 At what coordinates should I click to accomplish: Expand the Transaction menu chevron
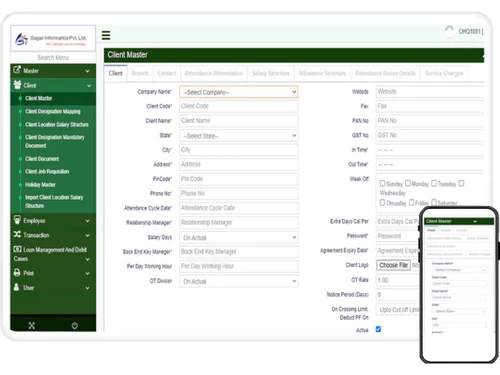pyautogui.click(x=87, y=235)
